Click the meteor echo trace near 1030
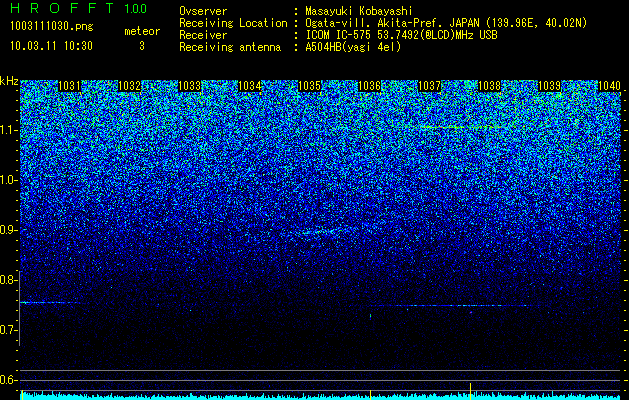Image resolution: width=629 pixels, height=400 pixels. [x=48, y=303]
